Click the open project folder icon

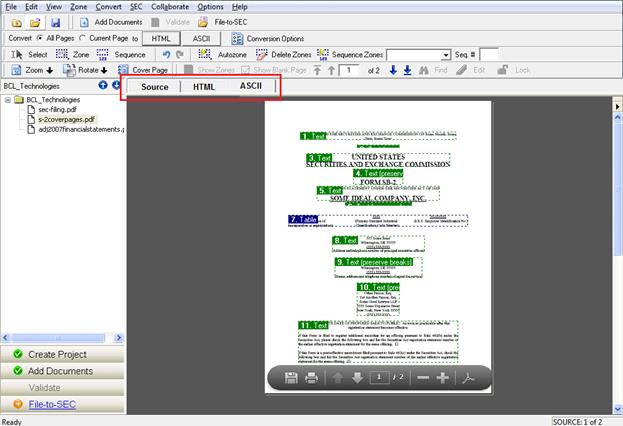[x=35, y=23]
